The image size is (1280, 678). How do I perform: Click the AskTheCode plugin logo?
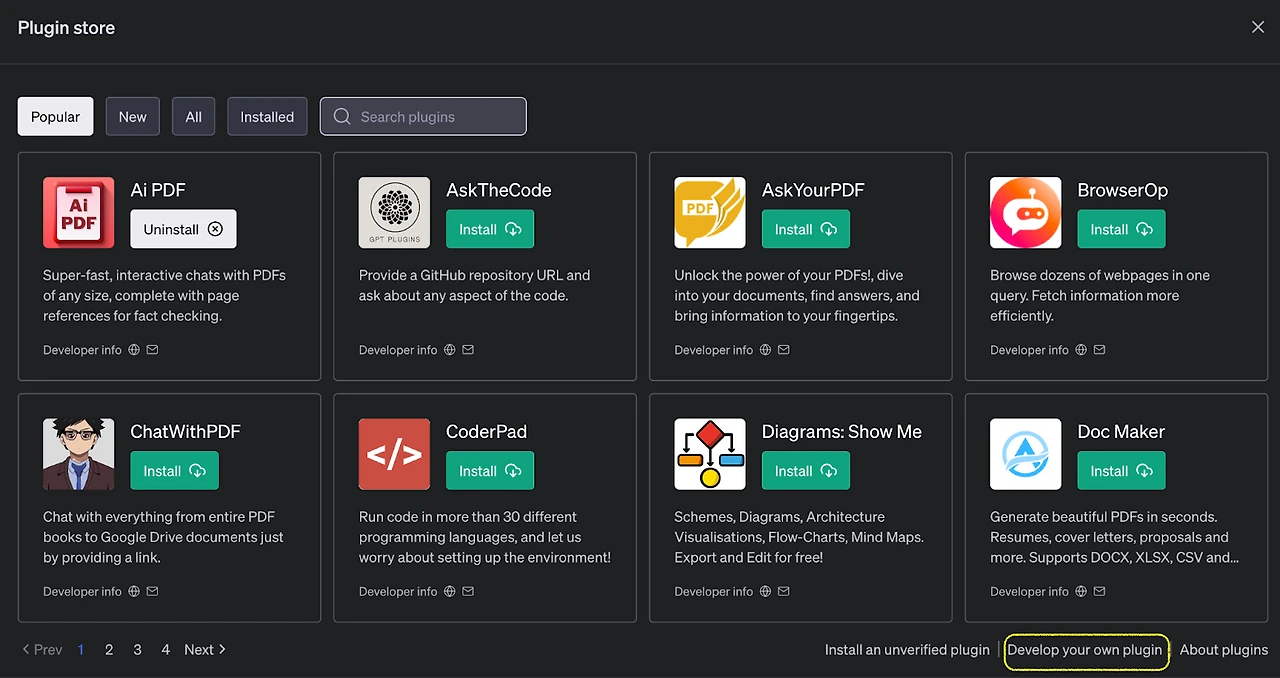pyautogui.click(x=394, y=213)
